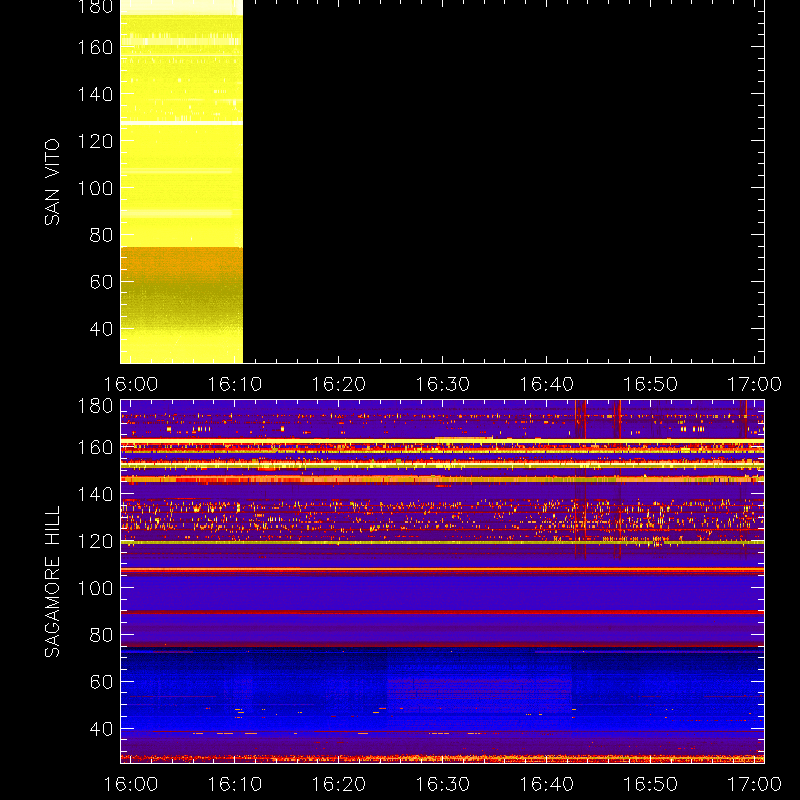Click 16:00 time label under Sagamore Hill panel
This screenshot has width=800, height=800.
click(x=131, y=784)
